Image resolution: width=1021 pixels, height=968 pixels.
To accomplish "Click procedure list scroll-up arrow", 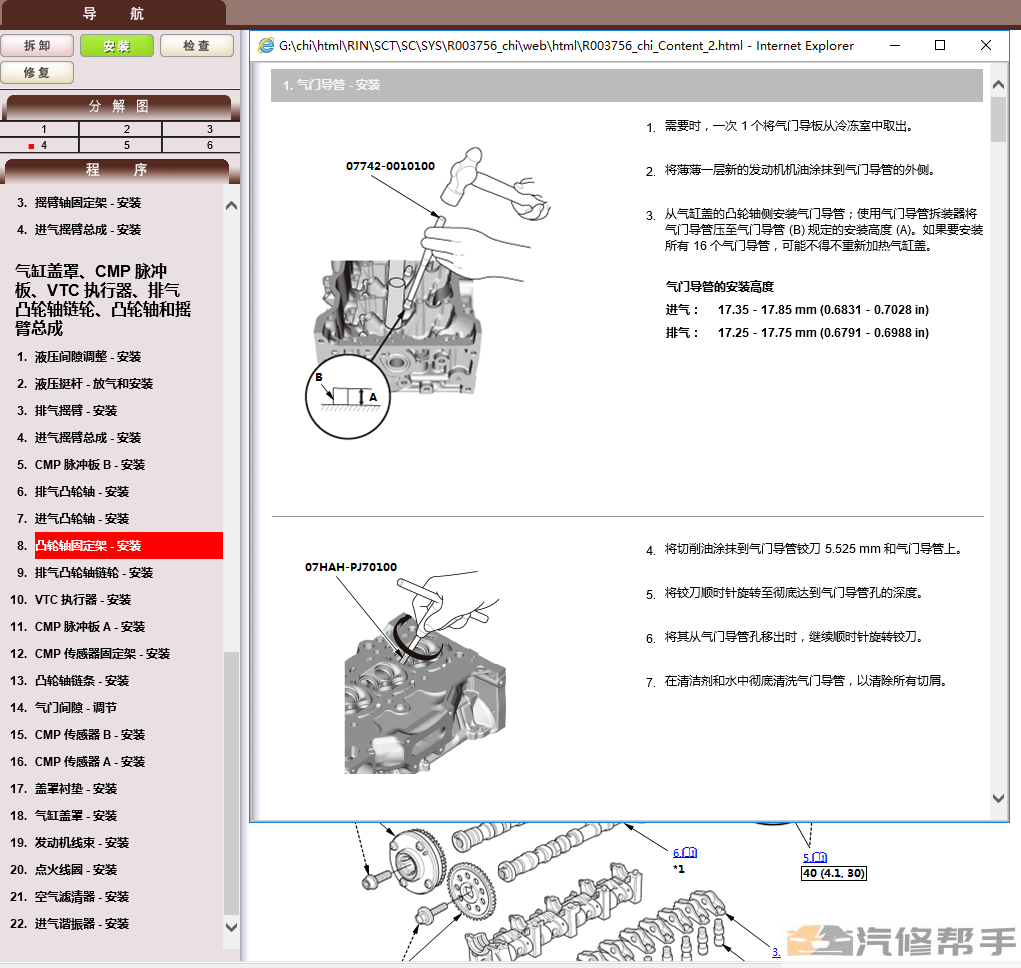I will (x=231, y=206).
